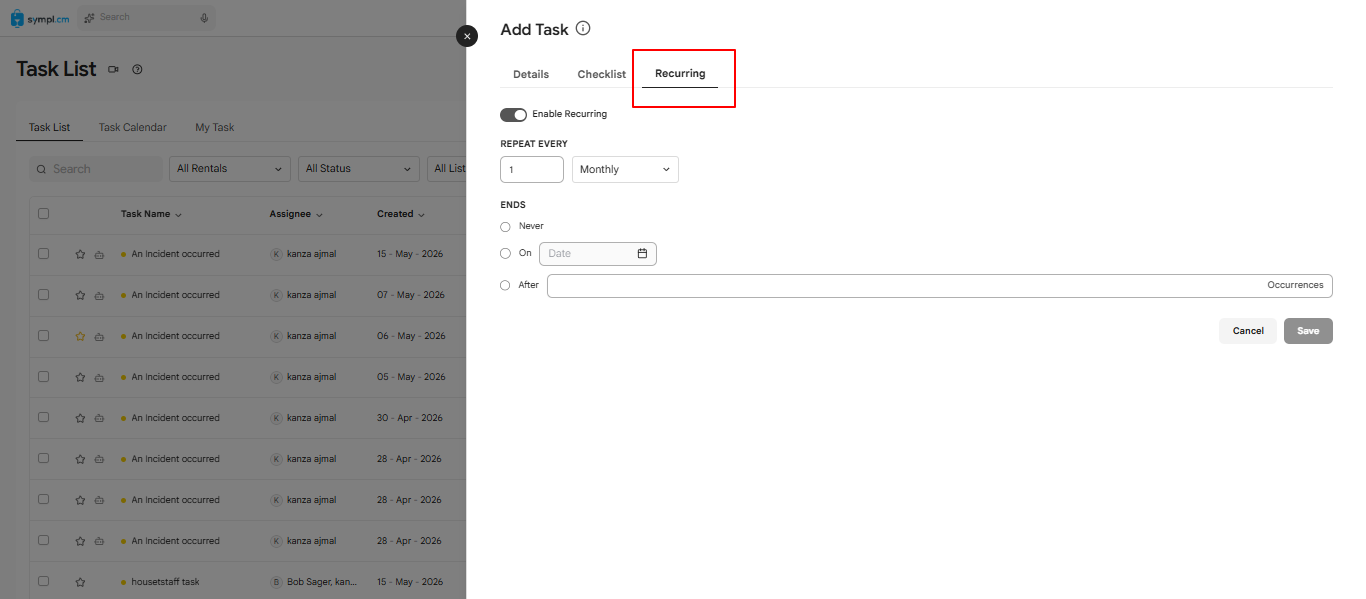Click the B avatar for Bob Sager

click(276, 582)
